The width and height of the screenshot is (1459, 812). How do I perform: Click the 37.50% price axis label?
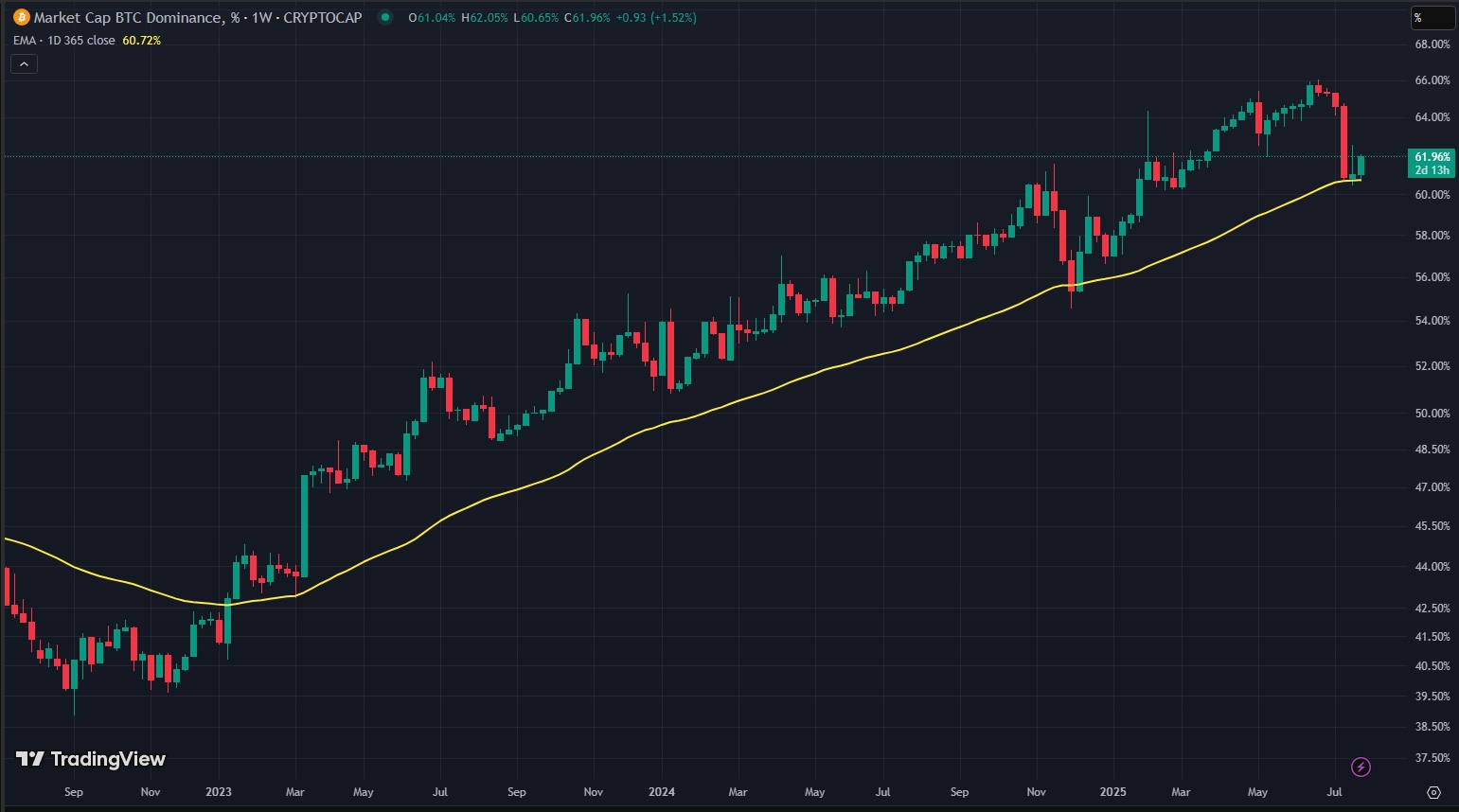click(1432, 758)
